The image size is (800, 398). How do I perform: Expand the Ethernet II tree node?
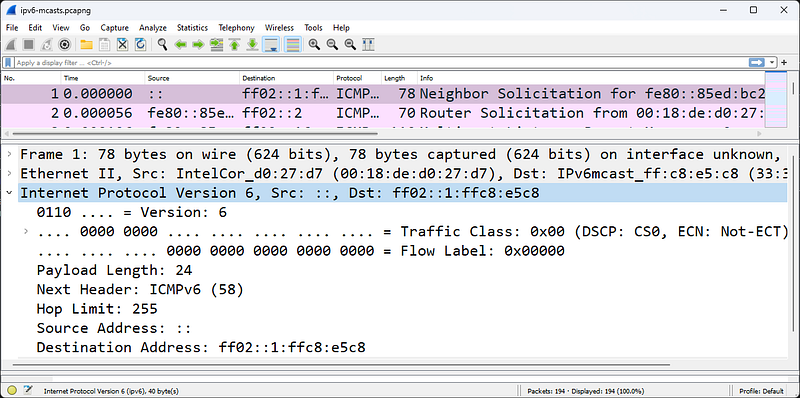[x=9, y=173]
